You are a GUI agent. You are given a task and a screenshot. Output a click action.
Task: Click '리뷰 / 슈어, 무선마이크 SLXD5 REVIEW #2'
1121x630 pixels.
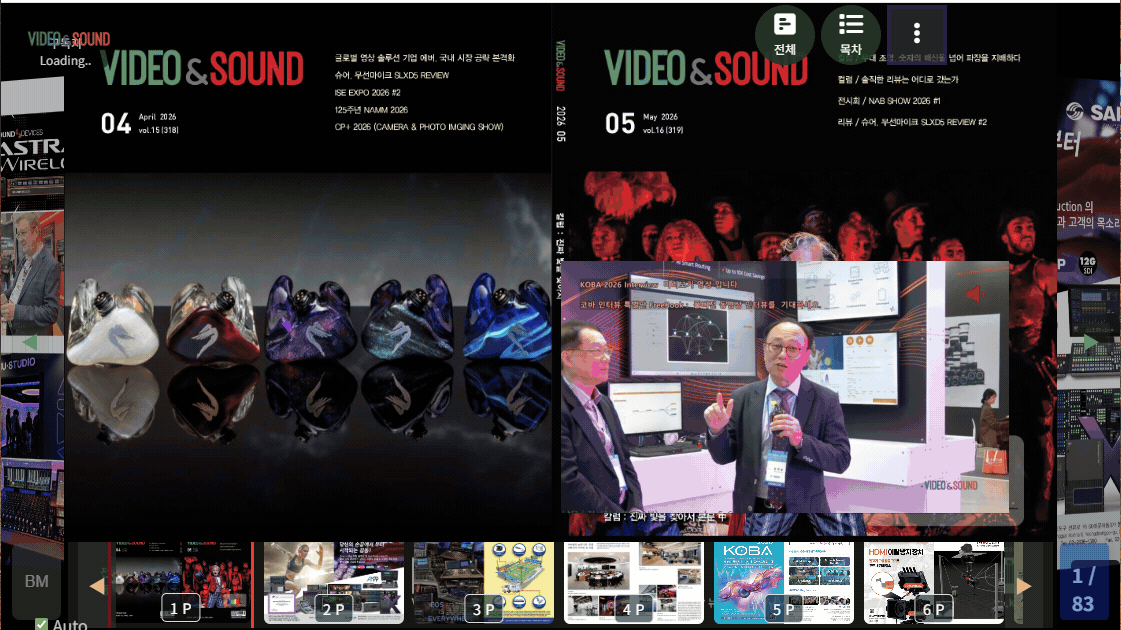[x=912, y=122]
